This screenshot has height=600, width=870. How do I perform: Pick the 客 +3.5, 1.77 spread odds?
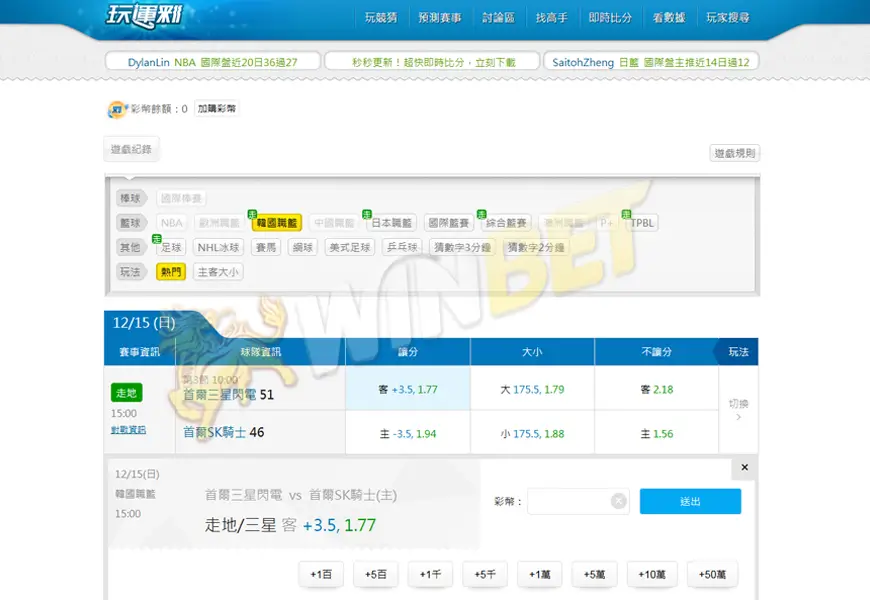click(x=408, y=389)
